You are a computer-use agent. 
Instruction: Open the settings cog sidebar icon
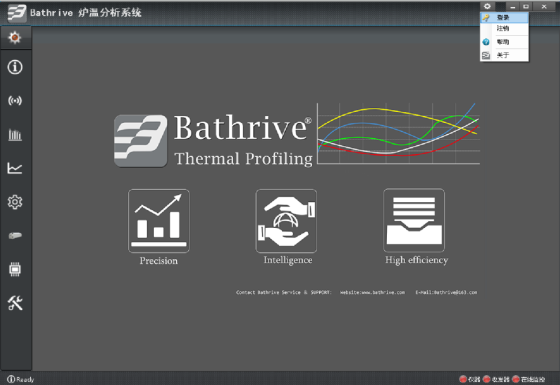[15, 202]
